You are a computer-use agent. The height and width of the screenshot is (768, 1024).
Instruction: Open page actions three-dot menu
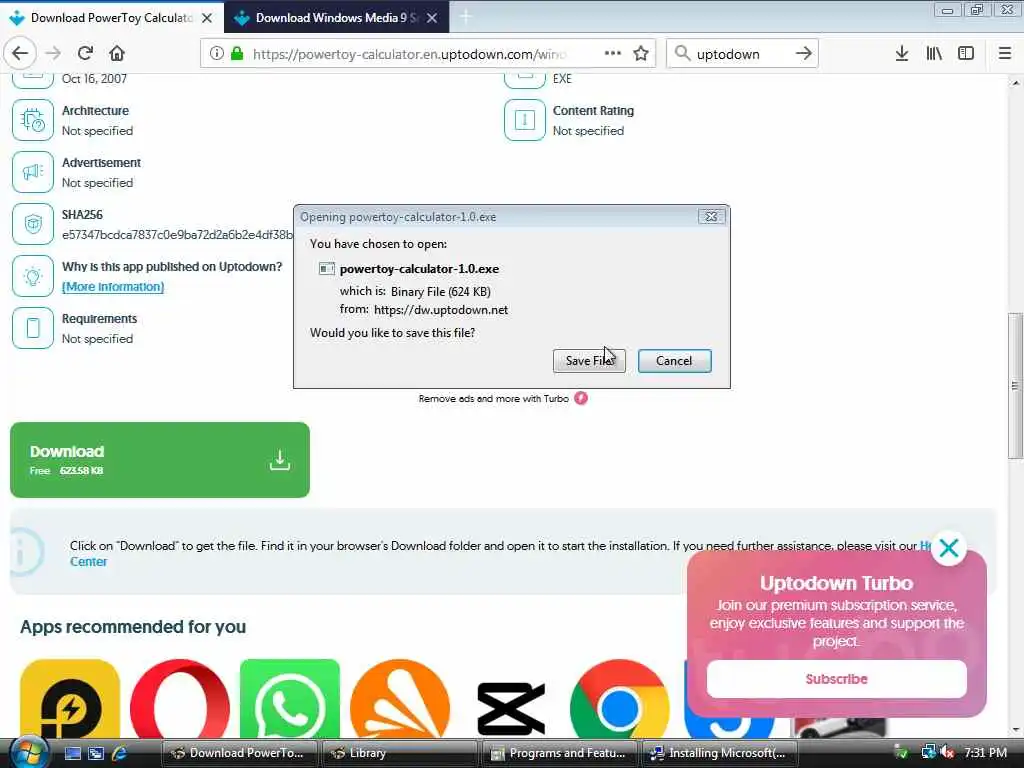tap(613, 54)
